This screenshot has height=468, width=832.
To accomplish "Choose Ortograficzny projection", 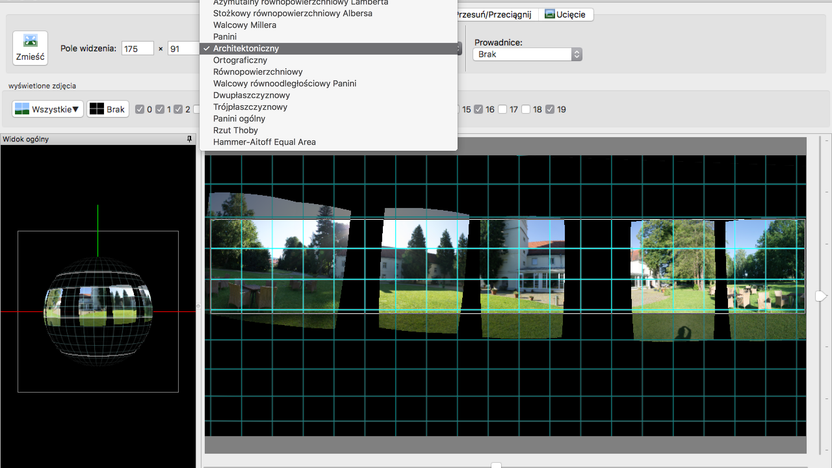I will coord(328,60).
